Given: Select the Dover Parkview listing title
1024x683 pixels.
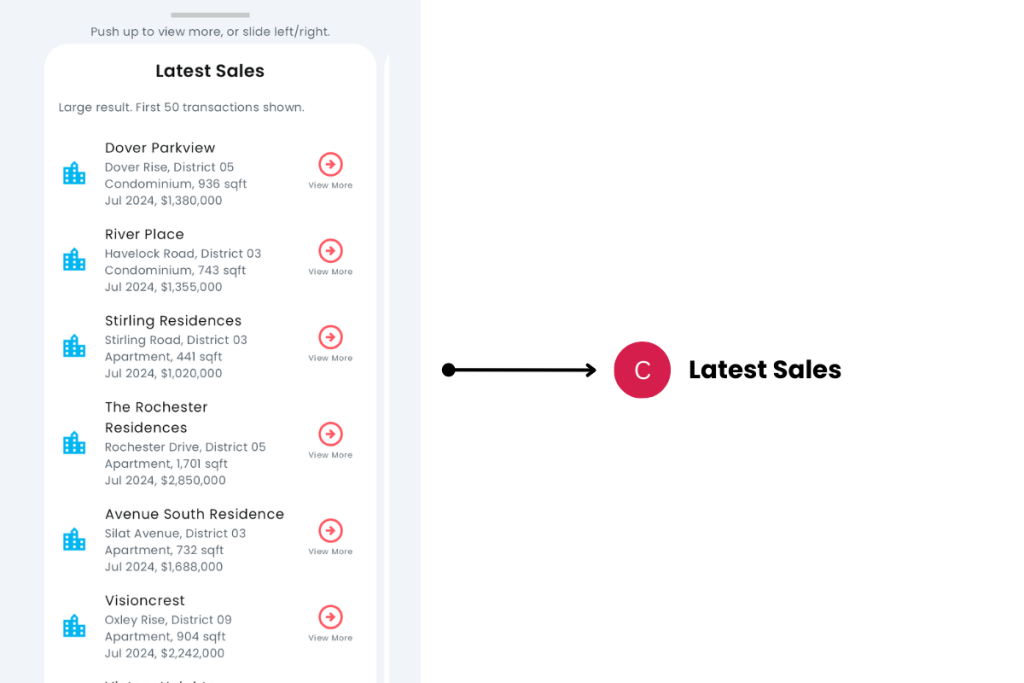Looking at the screenshot, I should 160,148.
